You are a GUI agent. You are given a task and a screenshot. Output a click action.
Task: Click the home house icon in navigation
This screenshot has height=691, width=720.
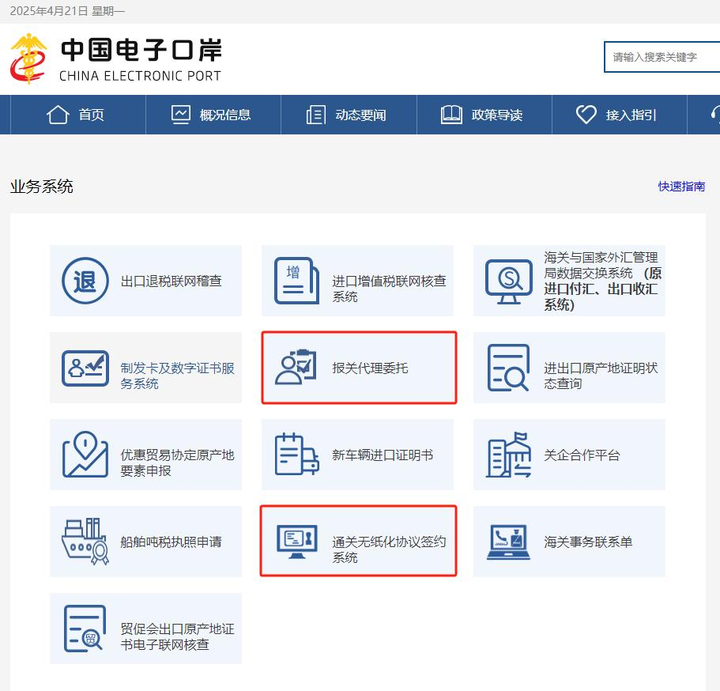(x=58, y=114)
